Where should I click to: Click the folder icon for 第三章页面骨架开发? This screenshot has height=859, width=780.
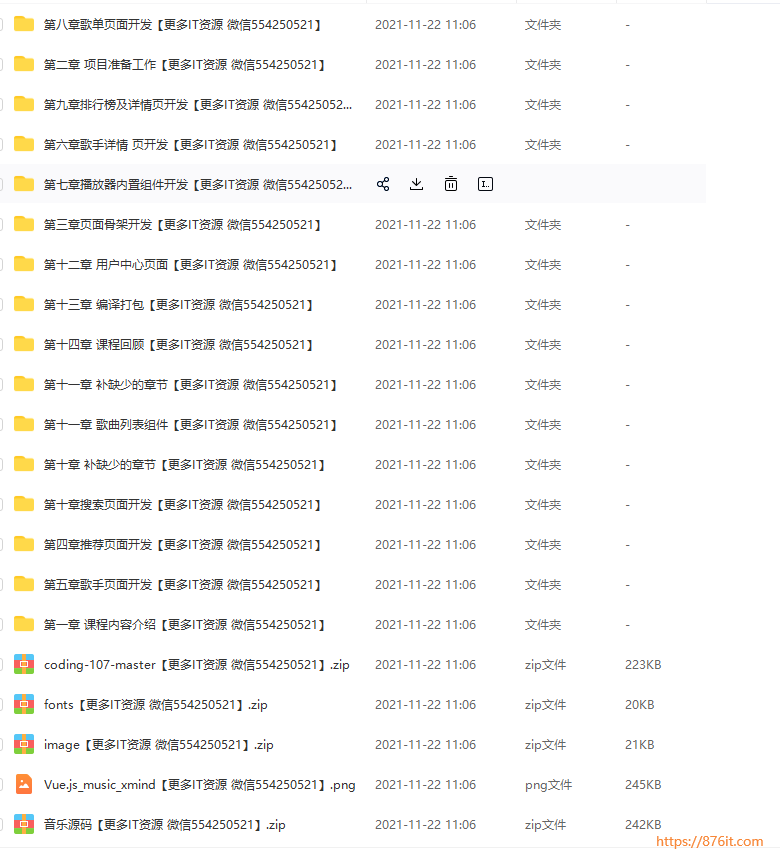coord(24,224)
